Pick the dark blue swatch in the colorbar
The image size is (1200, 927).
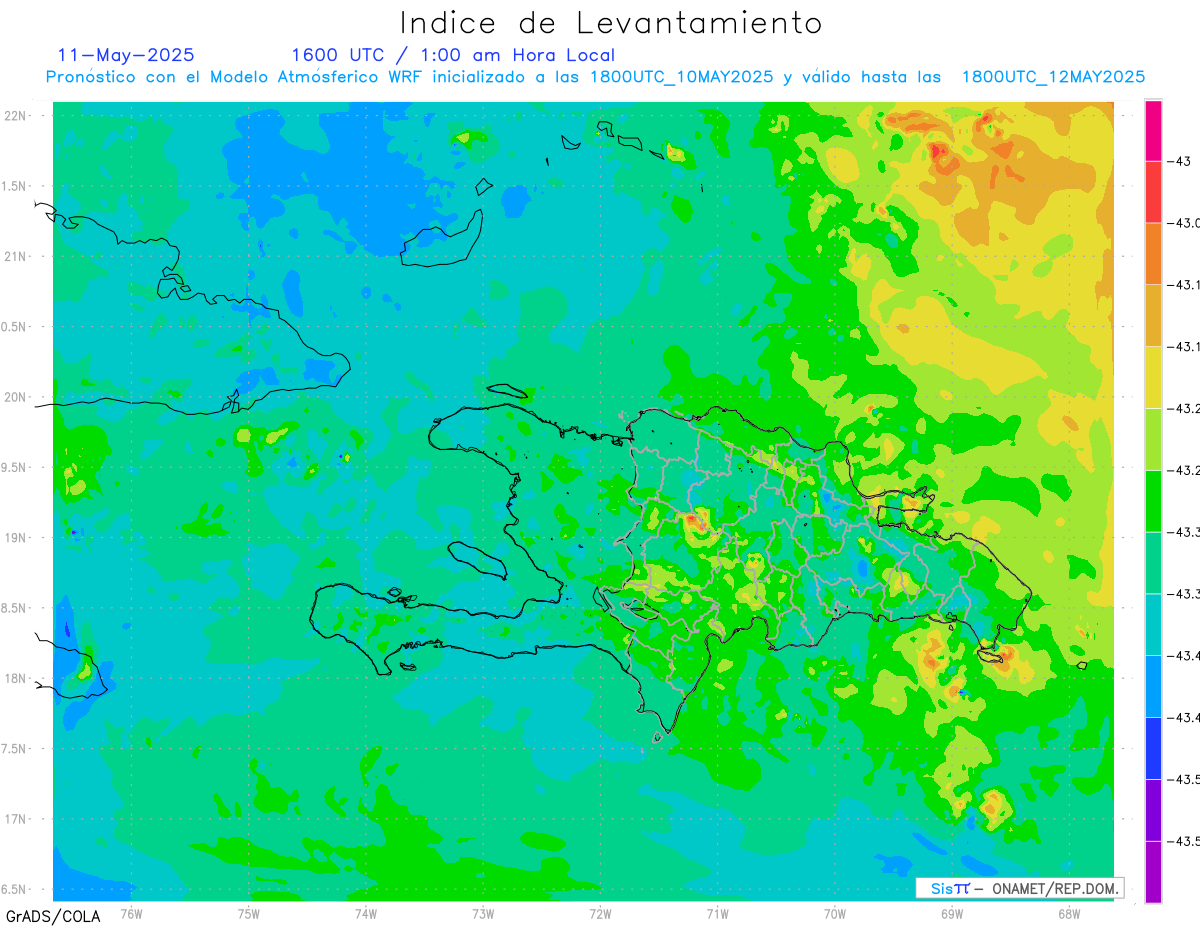[1153, 748]
